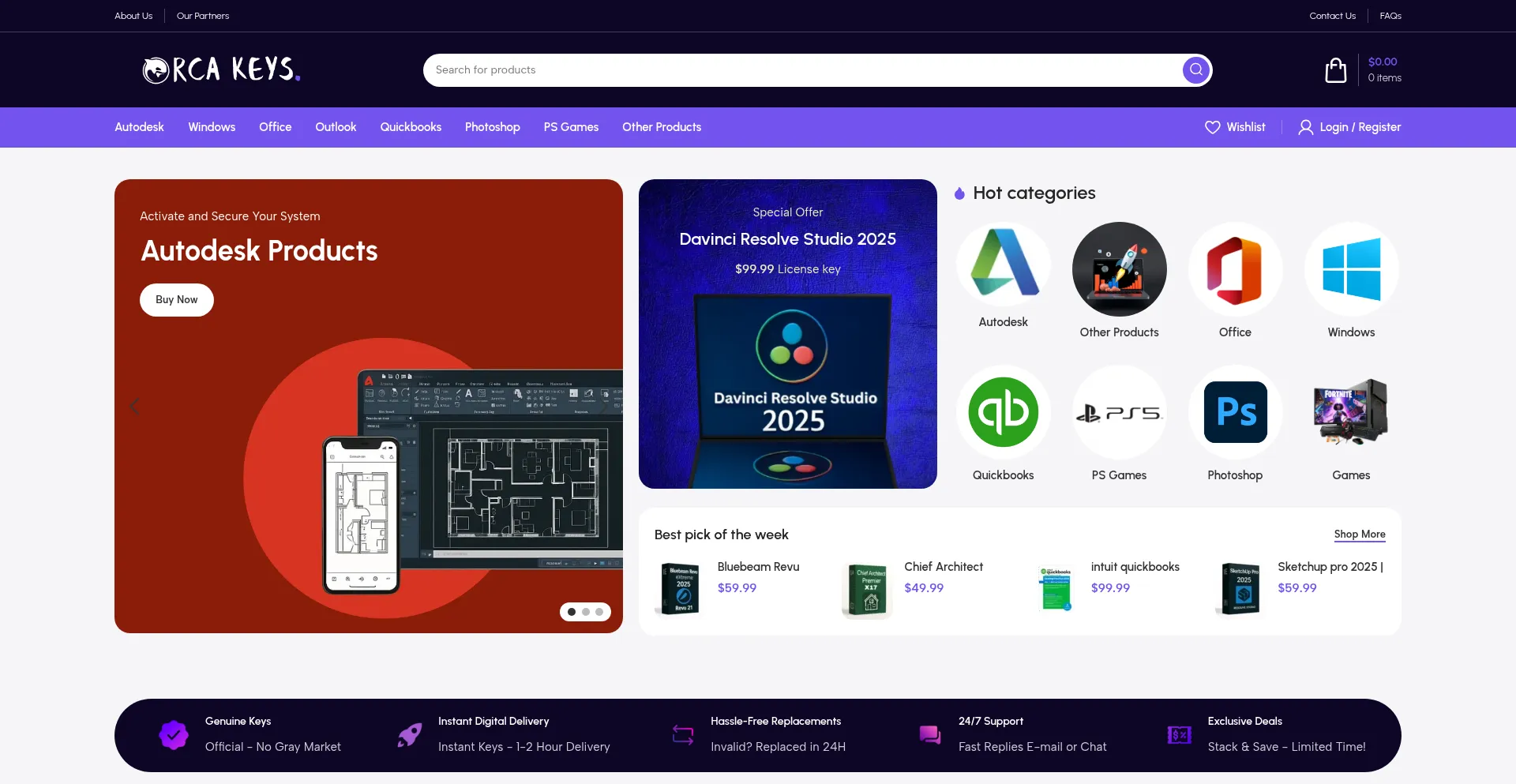Open the intuit quickbooks product title

coord(1135,567)
